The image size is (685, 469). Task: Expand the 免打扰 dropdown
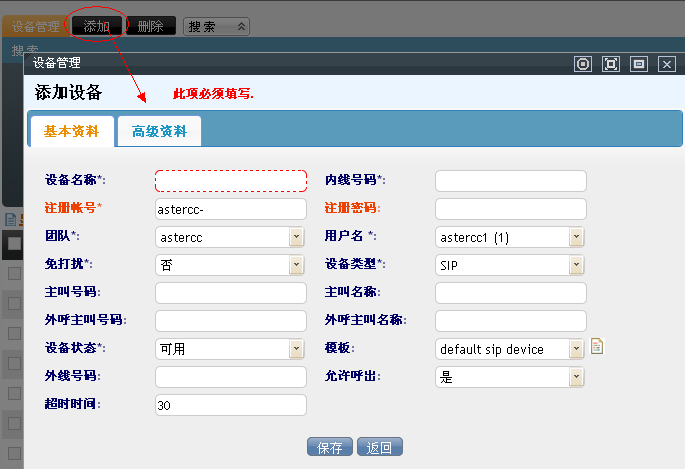pyautogui.click(x=296, y=265)
